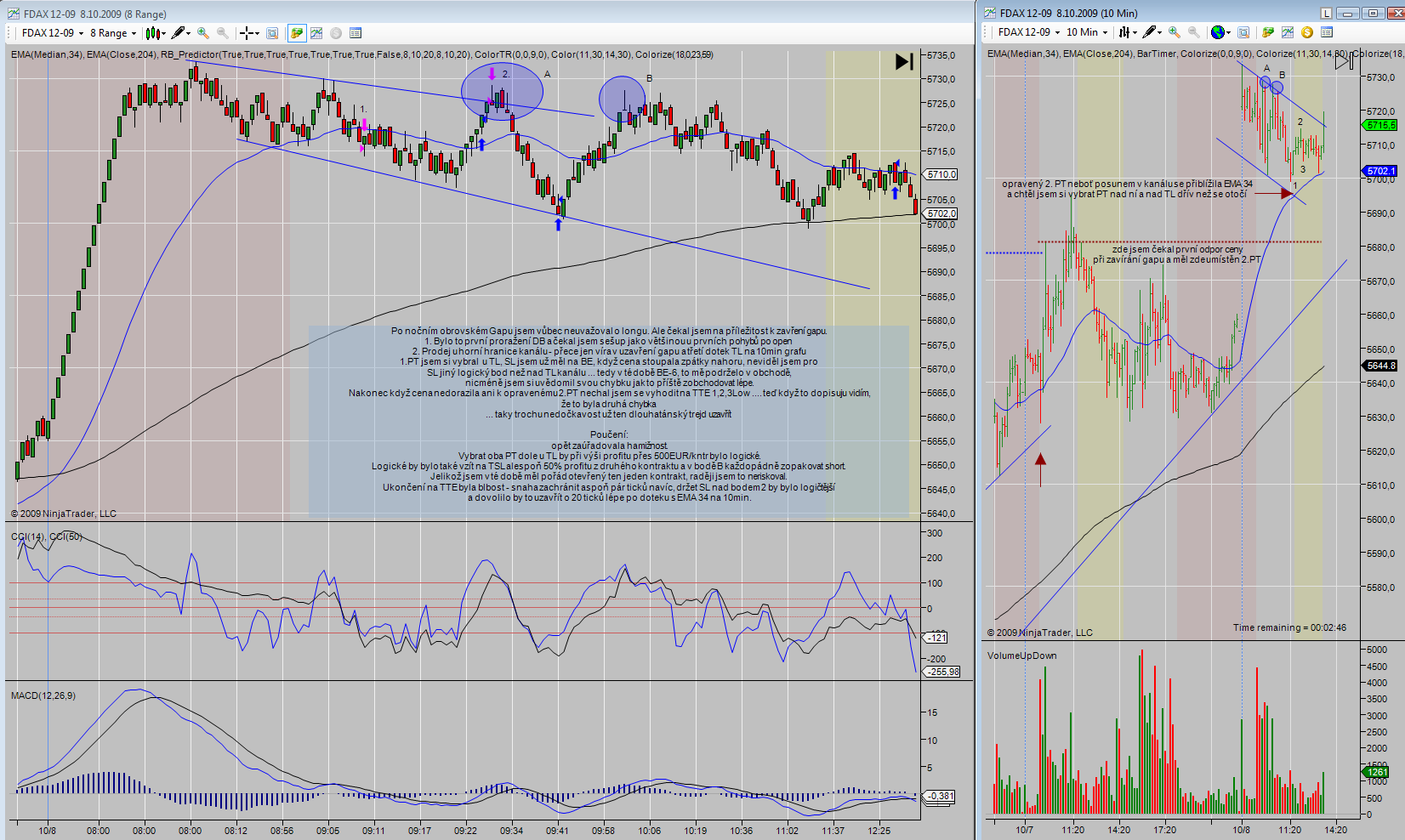This screenshot has height=840, width=1405.
Task: Open the 8 Range interval dropdown
Action: pos(113,33)
